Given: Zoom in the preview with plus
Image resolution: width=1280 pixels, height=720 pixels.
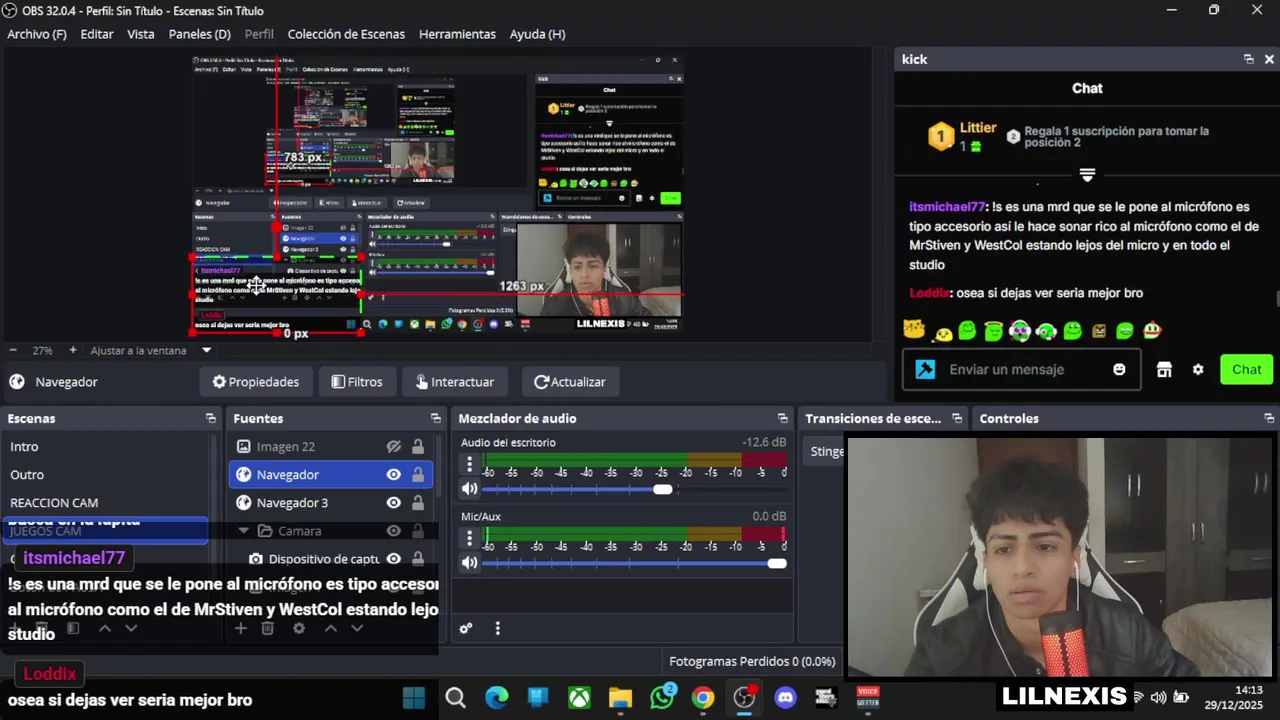Looking at the screenshot, I should click(x=72, y=350).
